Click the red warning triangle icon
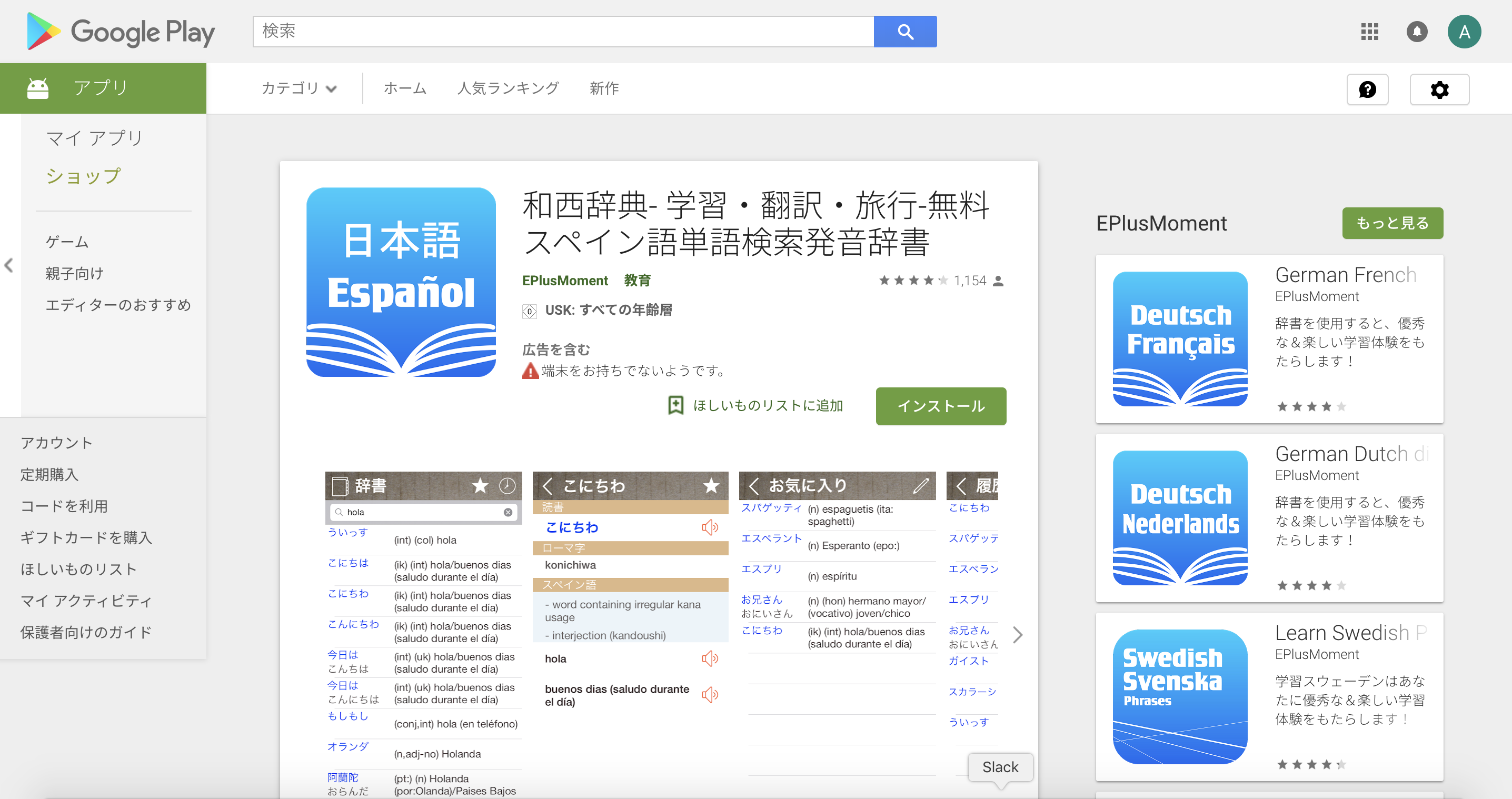 (530, 371)
